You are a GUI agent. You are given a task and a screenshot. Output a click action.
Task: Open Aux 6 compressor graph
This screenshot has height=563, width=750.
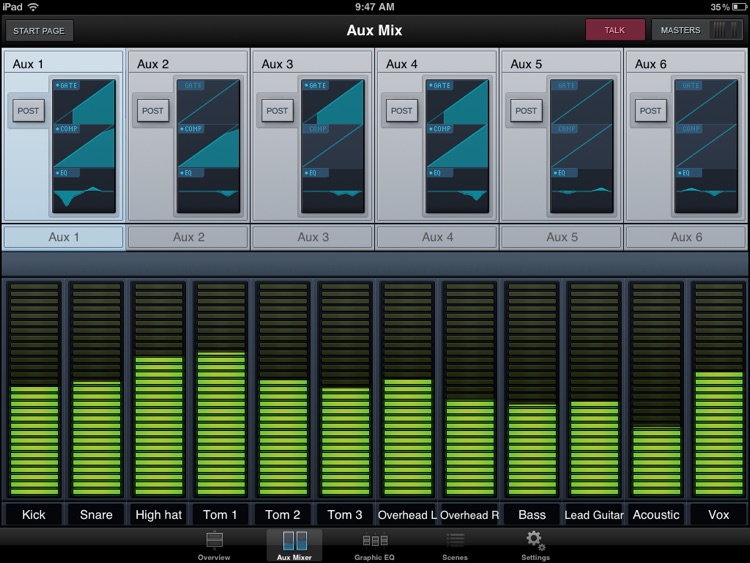click(706, 146)
